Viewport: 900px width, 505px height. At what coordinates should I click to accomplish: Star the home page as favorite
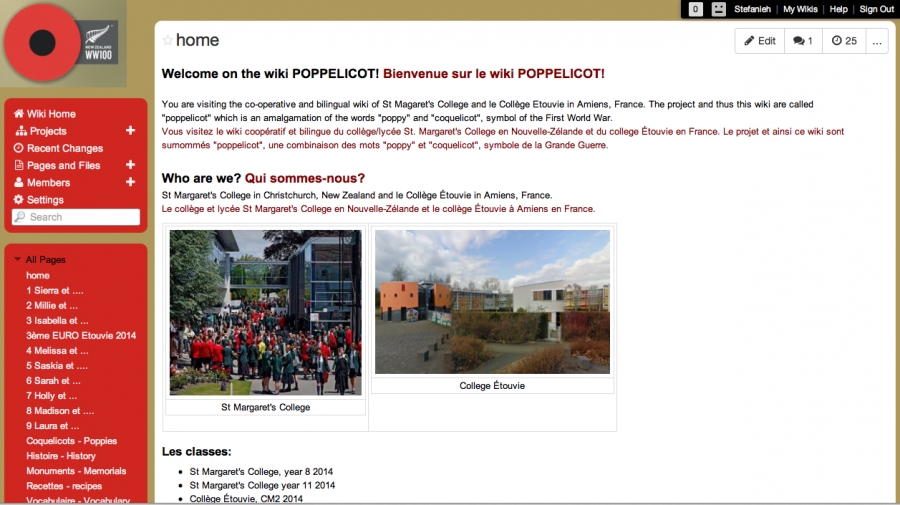168,40
